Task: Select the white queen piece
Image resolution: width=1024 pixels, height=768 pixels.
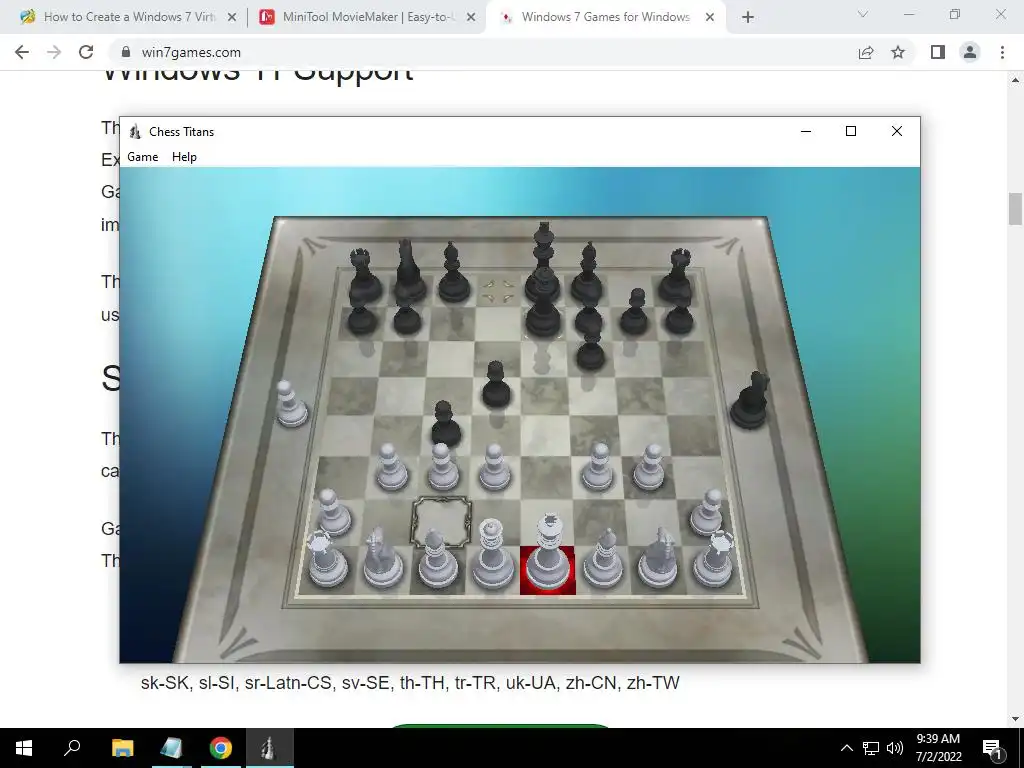Action: [x=492, y=555]
